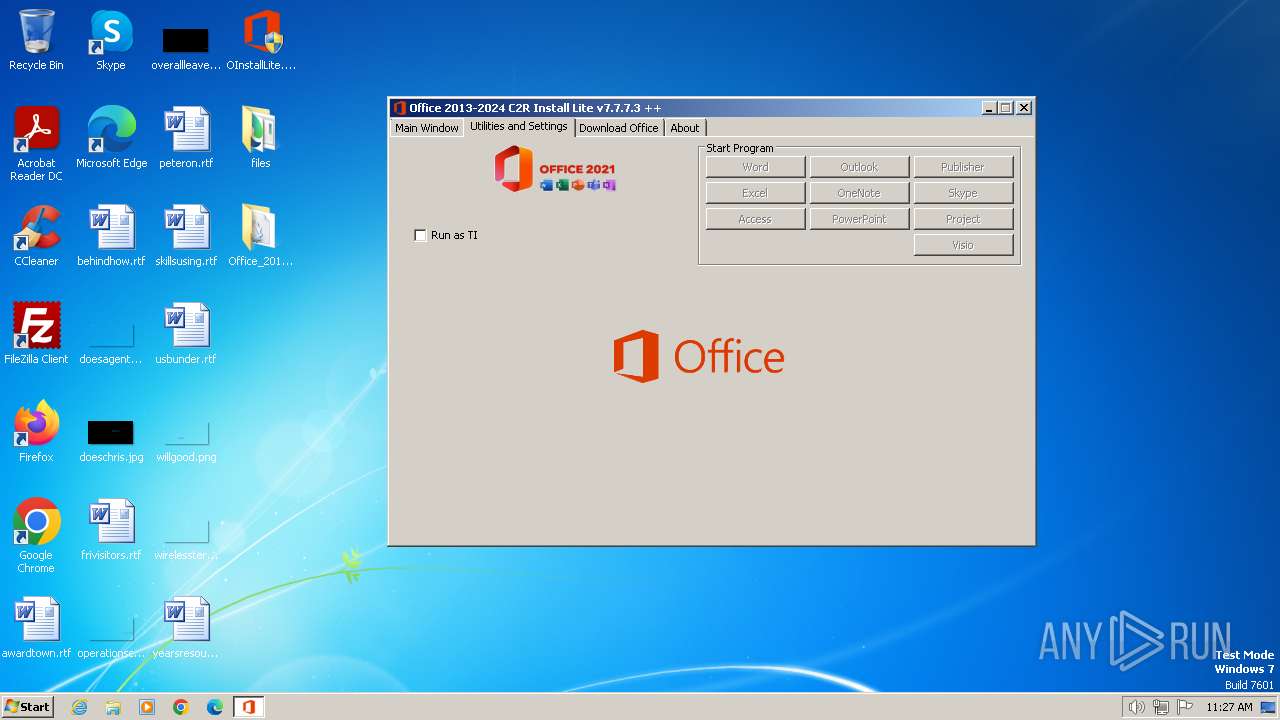This screenshot has height=720, width=1280.
Task: Open Windows Media Player from the taskbar
Action: (147, 707)
